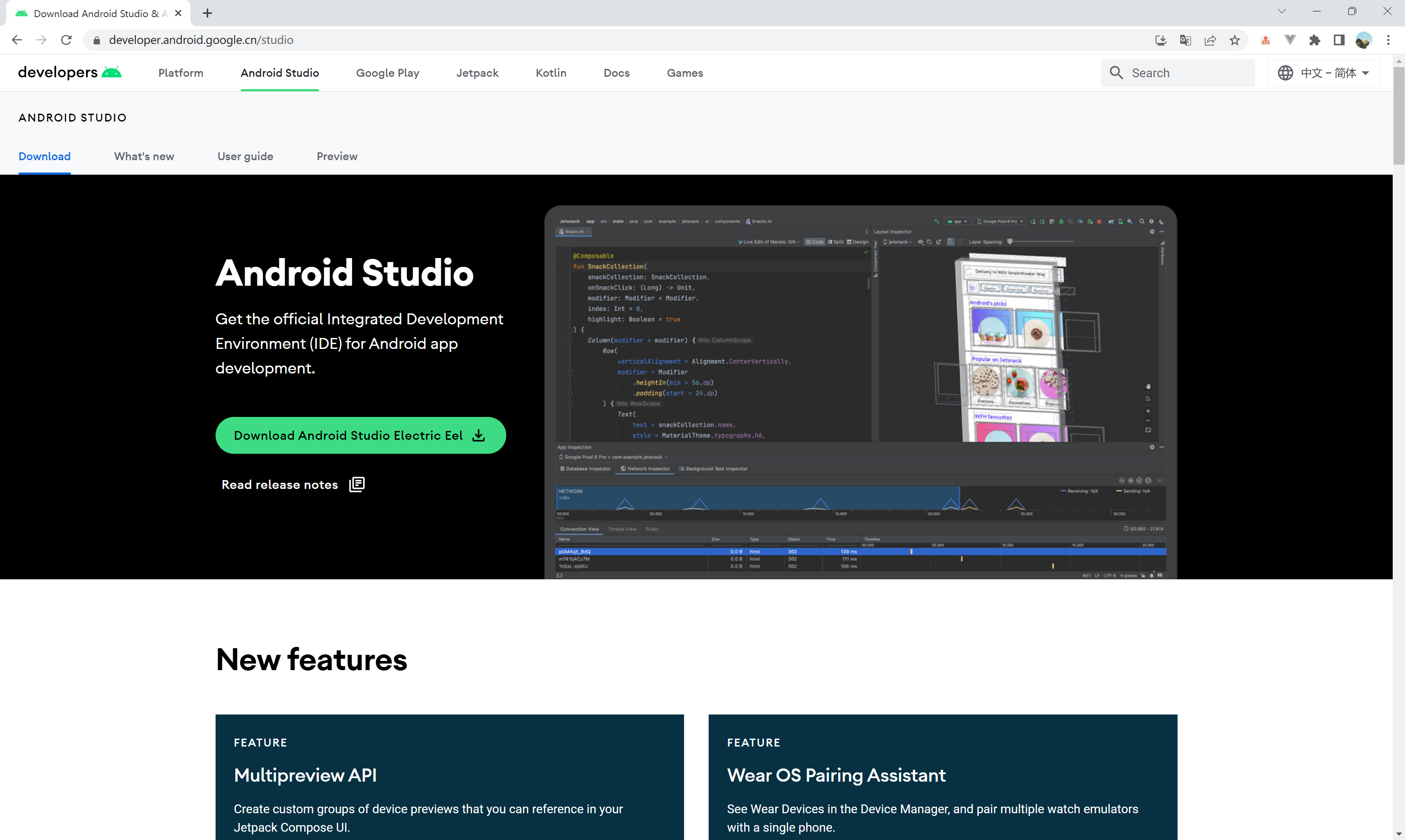Click the page vertical scrollbar thumb

tap(1399, 115)
